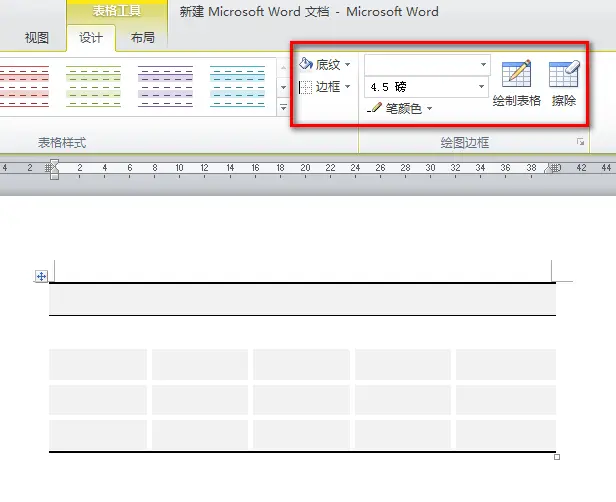Click the 底纹 paint bucket icon
Screen dimensions: 616x502
pos(306,64)
